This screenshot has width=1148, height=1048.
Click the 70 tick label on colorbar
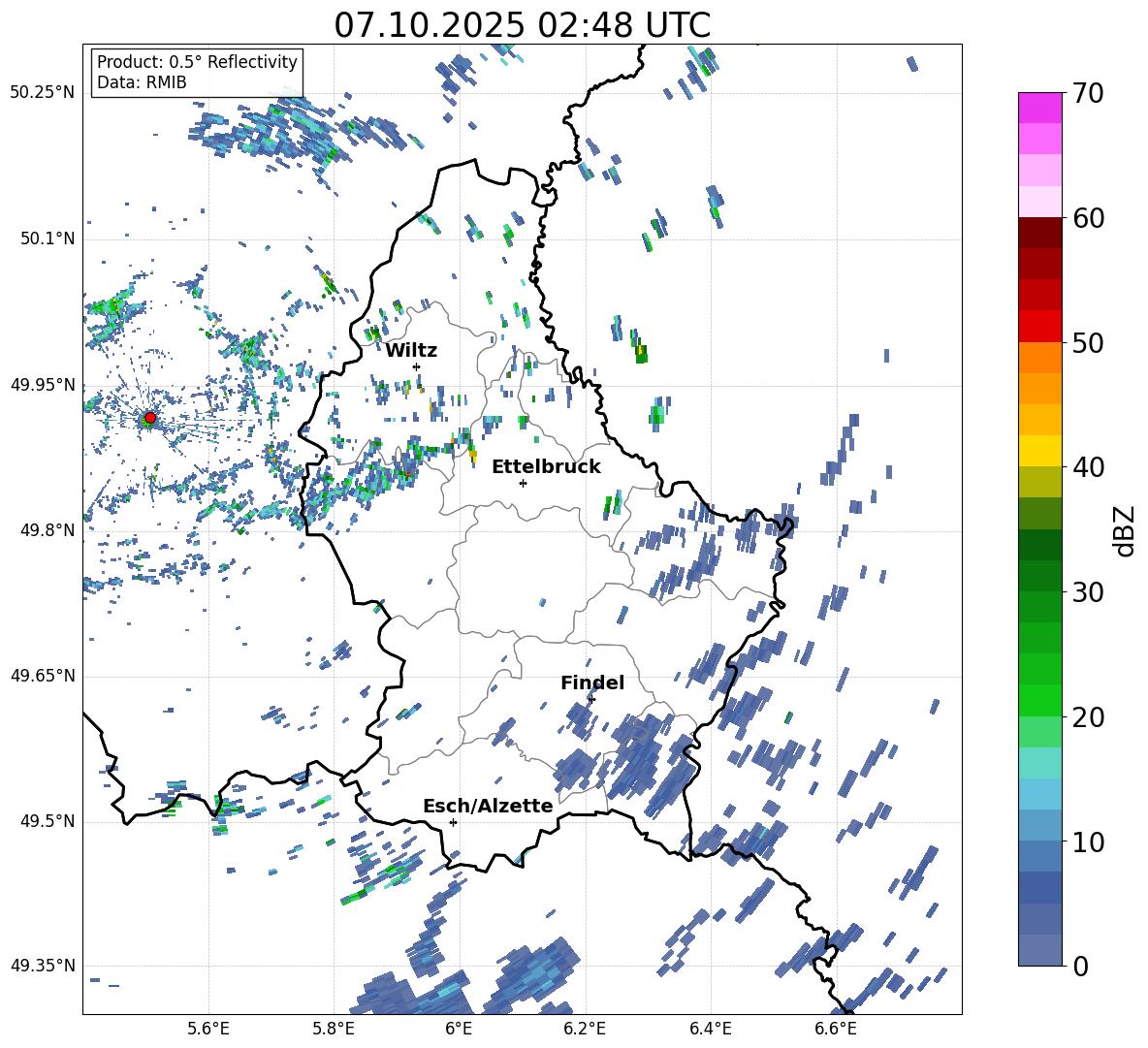[x=1087, y=94]
